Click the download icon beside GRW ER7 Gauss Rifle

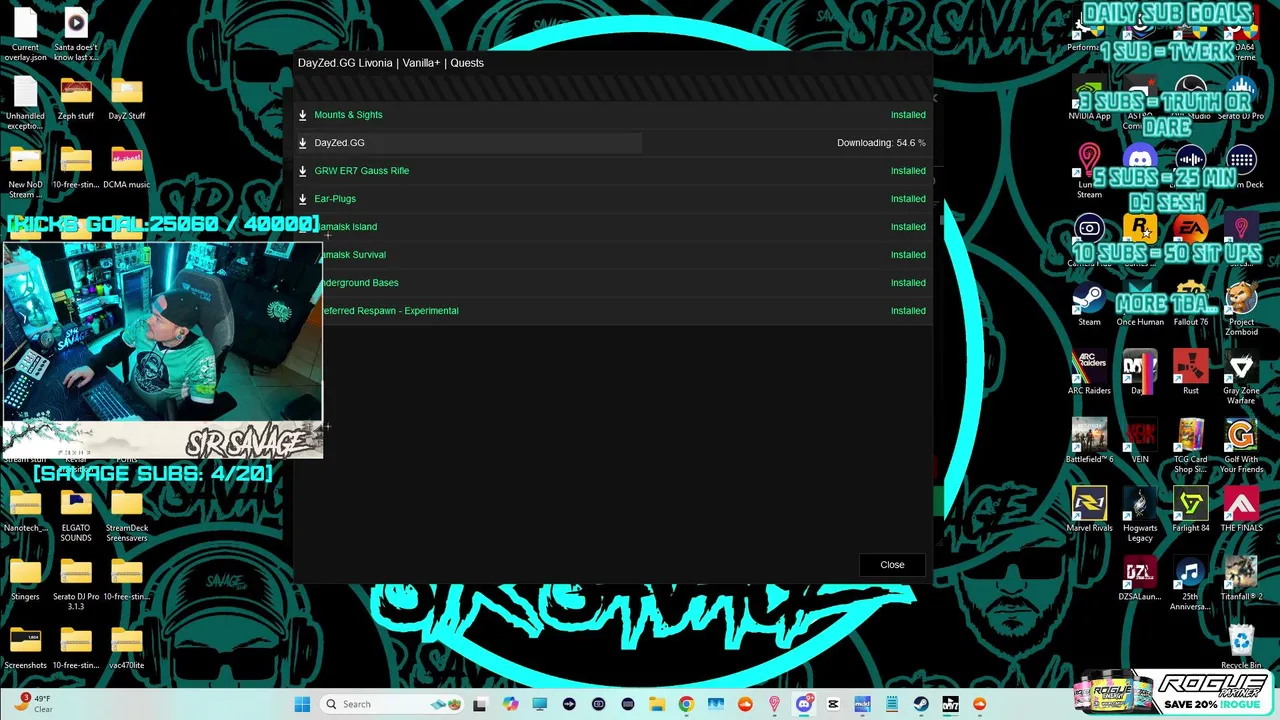click(302, 171)
